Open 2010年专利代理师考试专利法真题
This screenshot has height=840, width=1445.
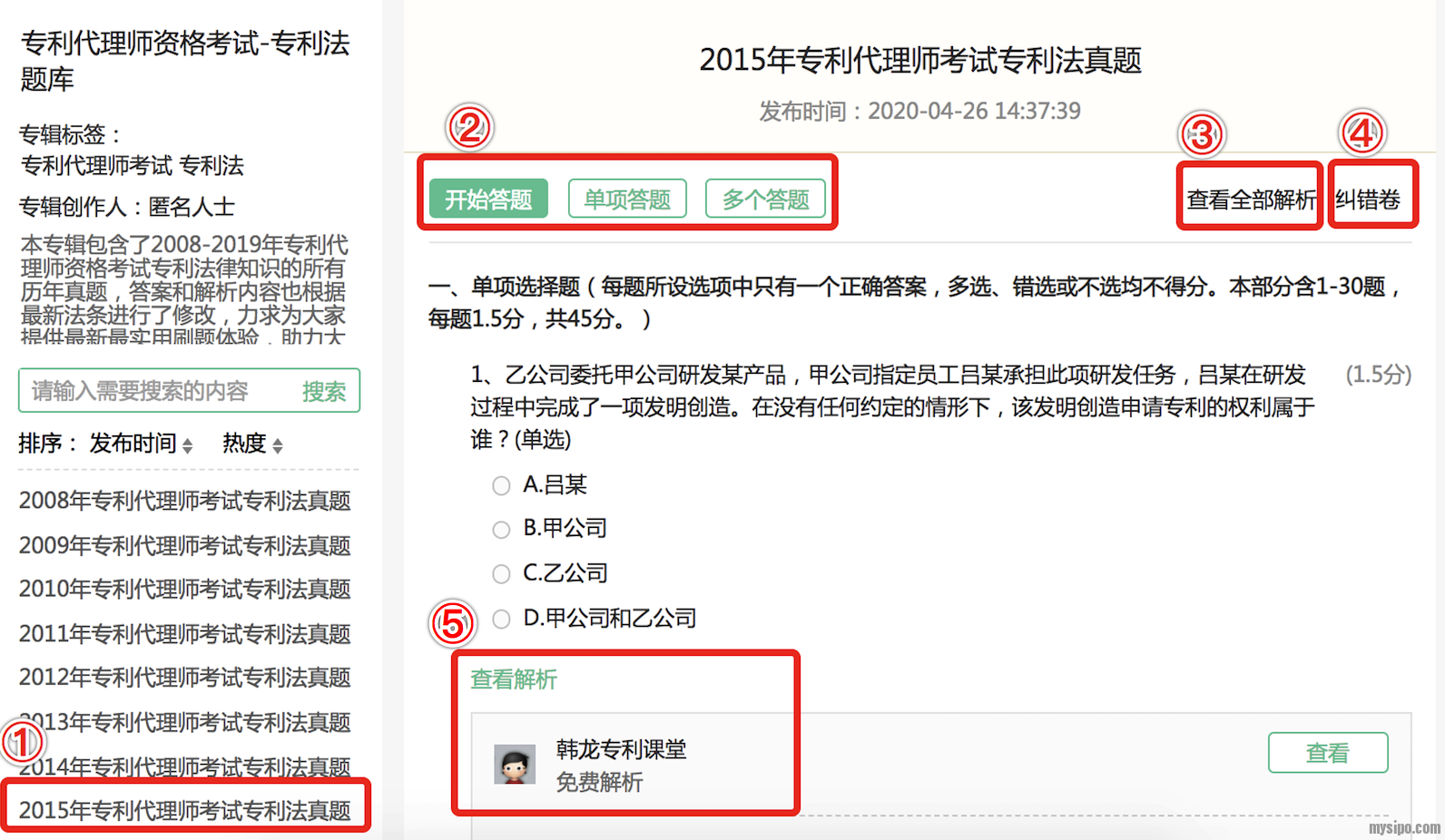pyautogui.click(x=184, y=590)
